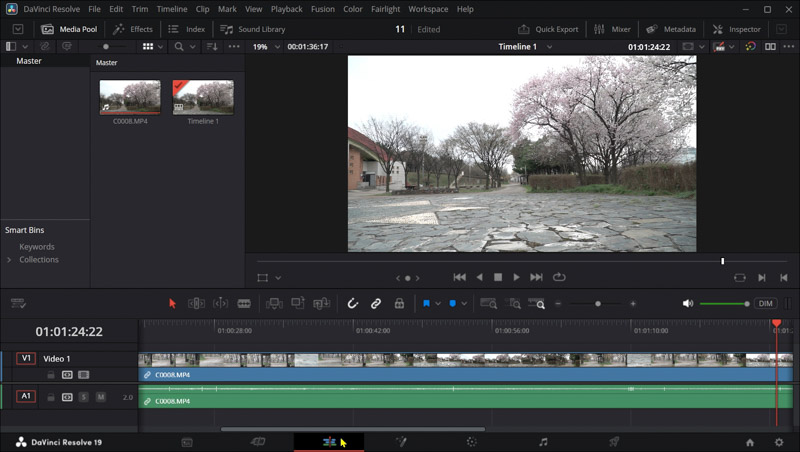Toggle dual viewer mode icon
This screenshot has width=800, height=452.
click(x=770, y=46)
